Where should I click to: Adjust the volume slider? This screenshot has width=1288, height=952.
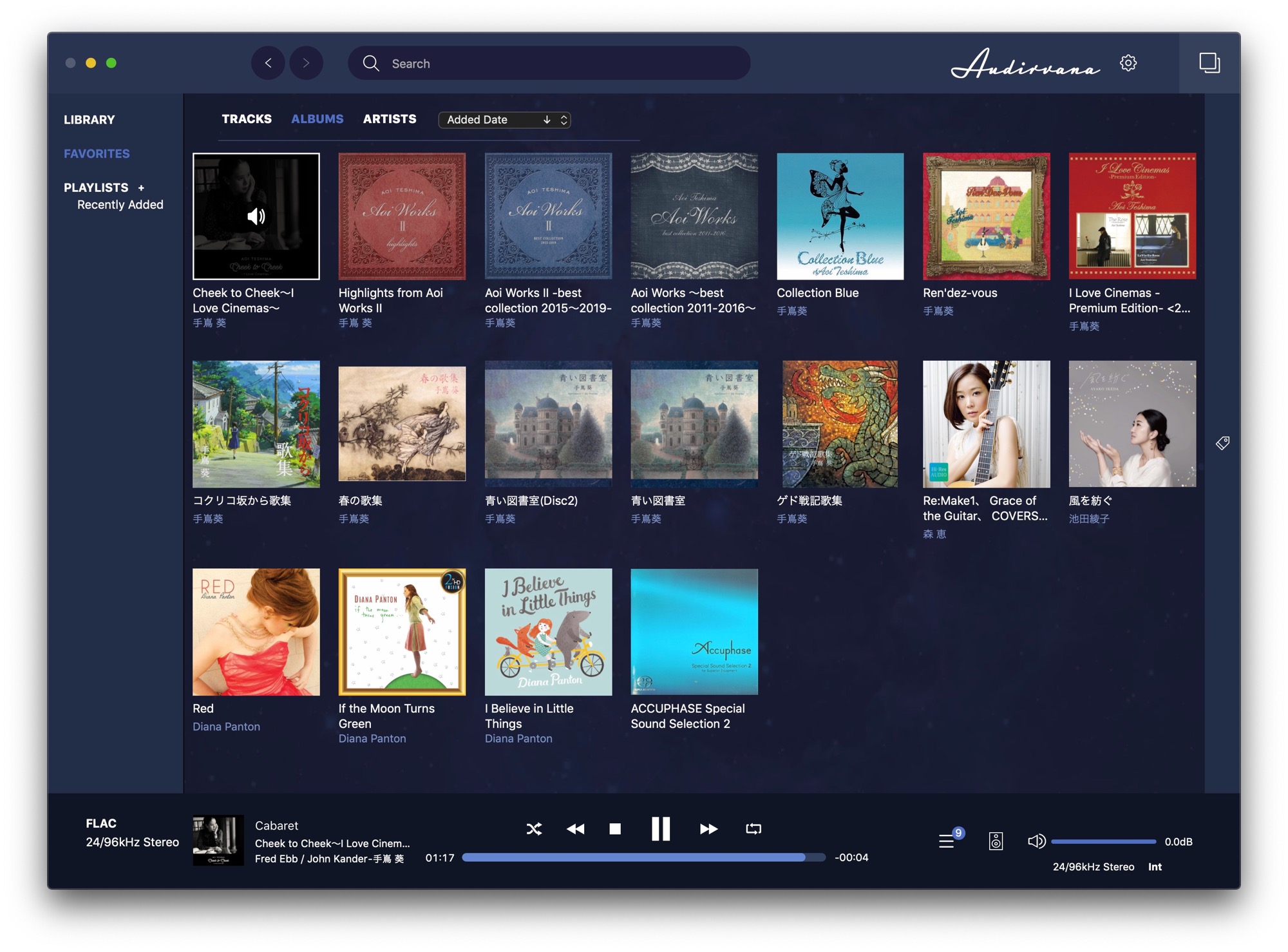[x=1104, y=841]
